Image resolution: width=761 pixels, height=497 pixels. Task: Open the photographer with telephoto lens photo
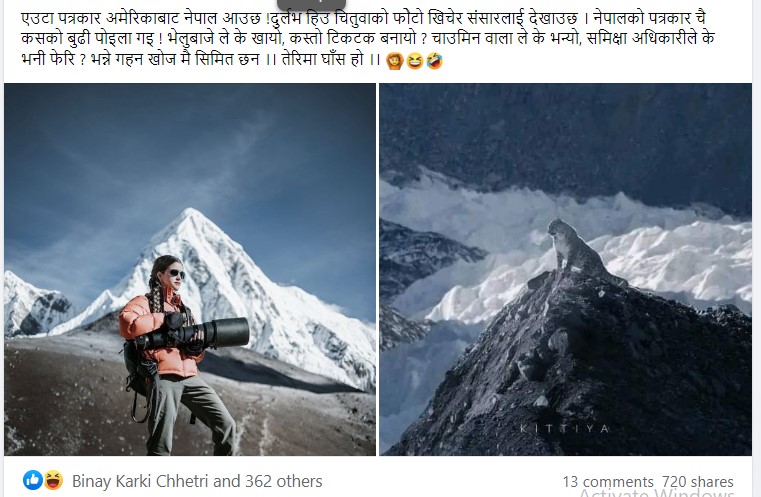pos(190,269)
